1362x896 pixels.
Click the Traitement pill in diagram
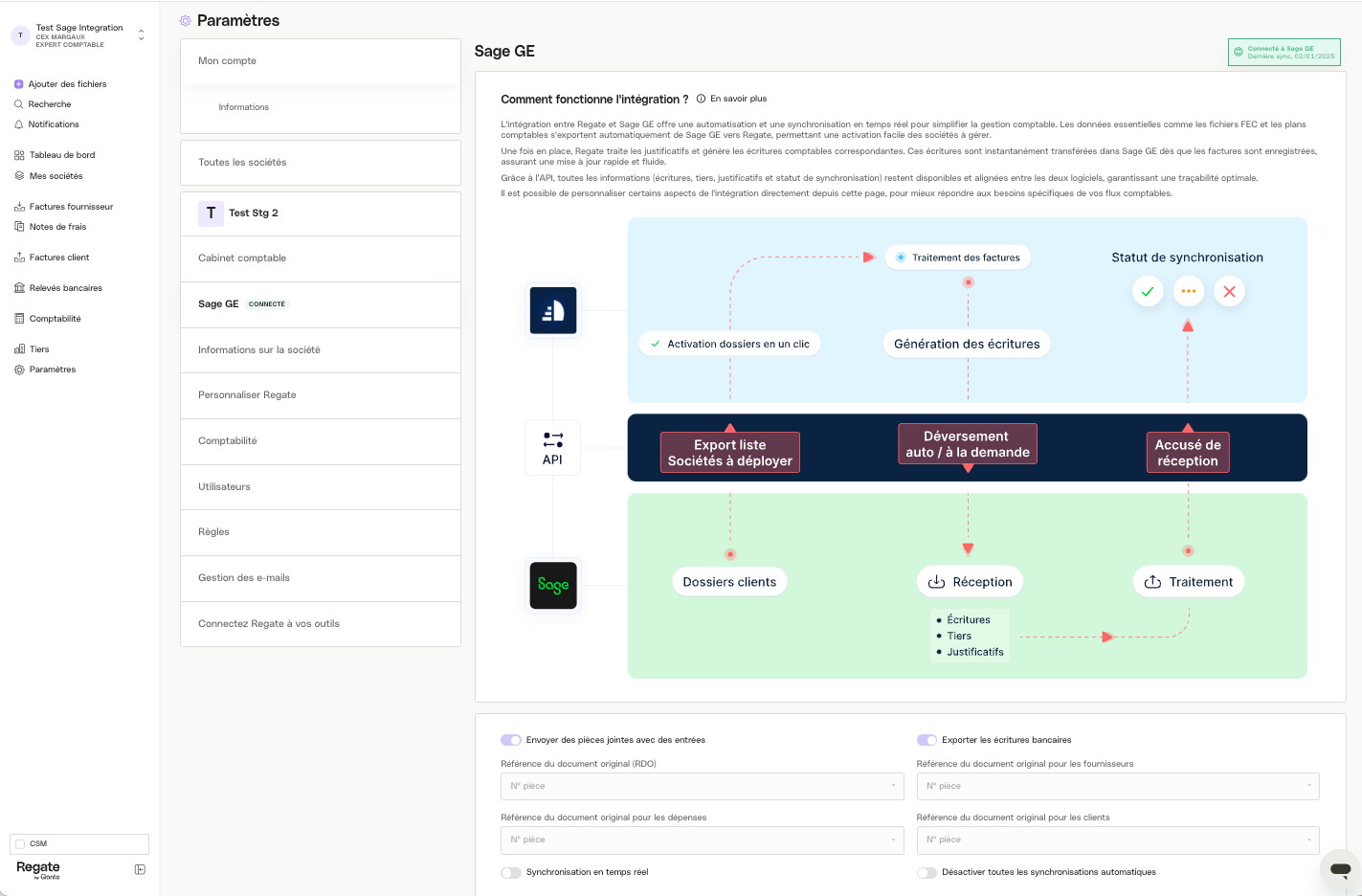(x=1189, y=582)
